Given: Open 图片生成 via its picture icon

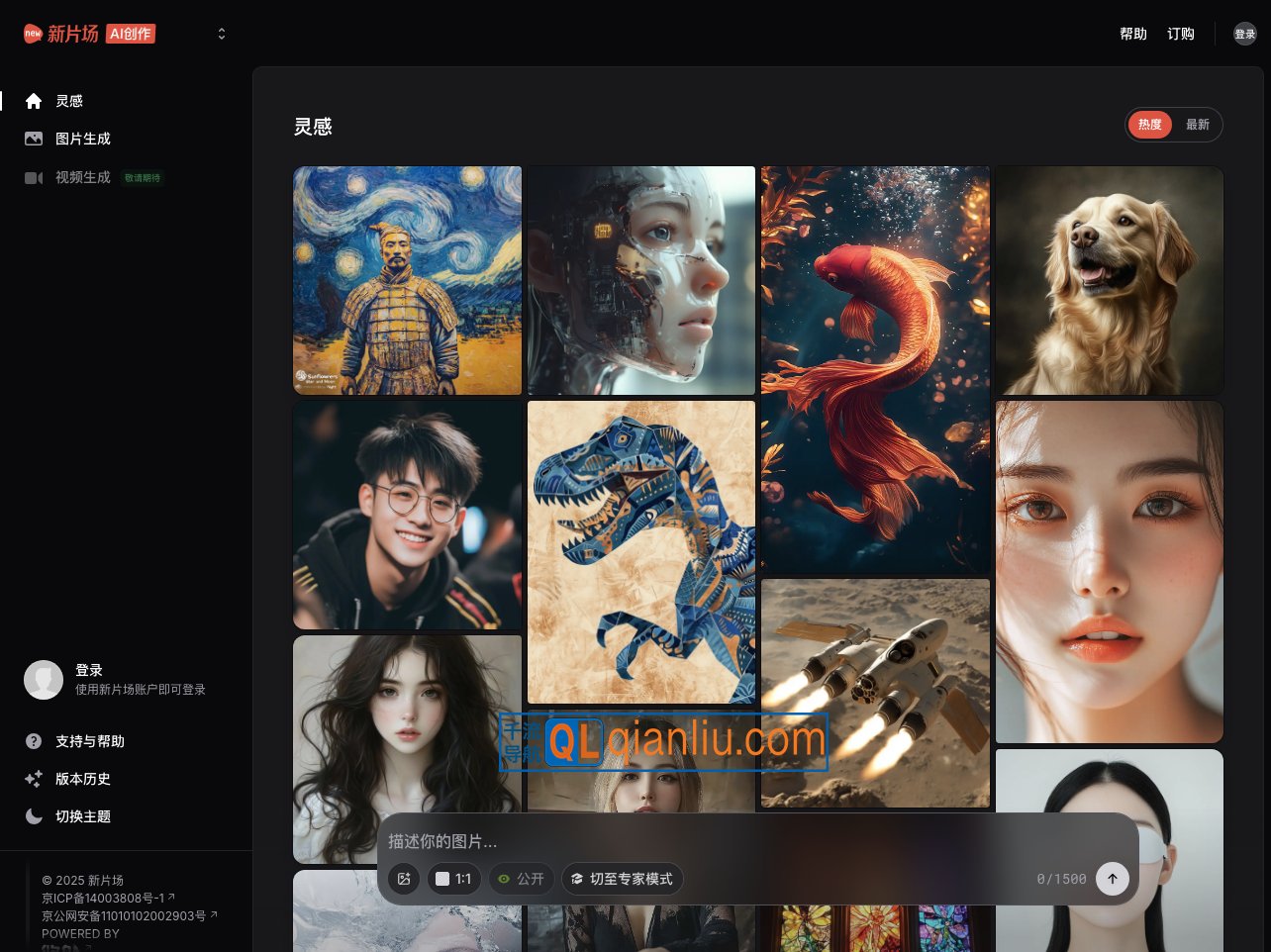Looking at the screenshot, I should point(34,139).
